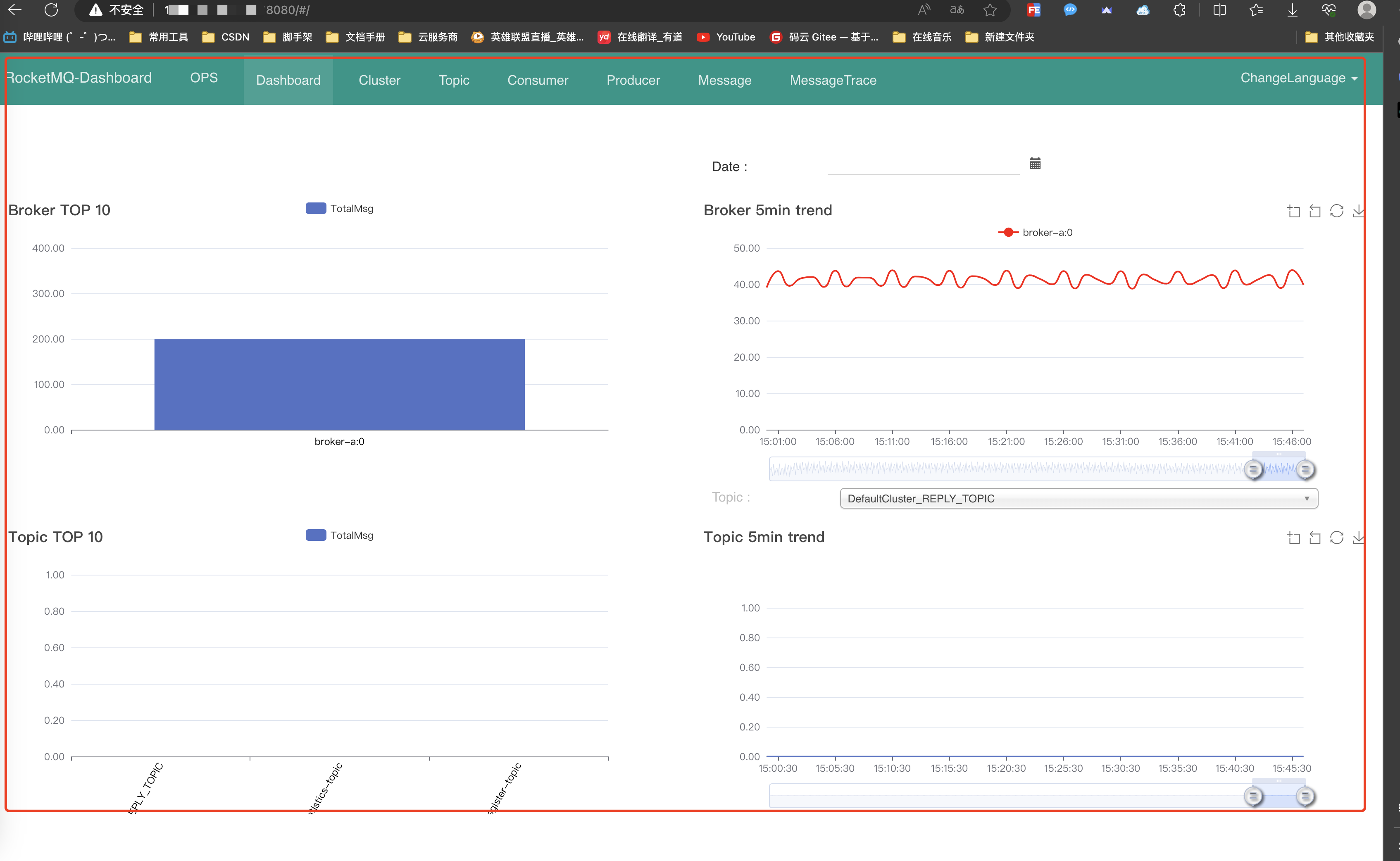Click the read aloud icon in address bar
Image resolution: width=1400 pixels, height=861 pixels.
(x=924, y=10)
